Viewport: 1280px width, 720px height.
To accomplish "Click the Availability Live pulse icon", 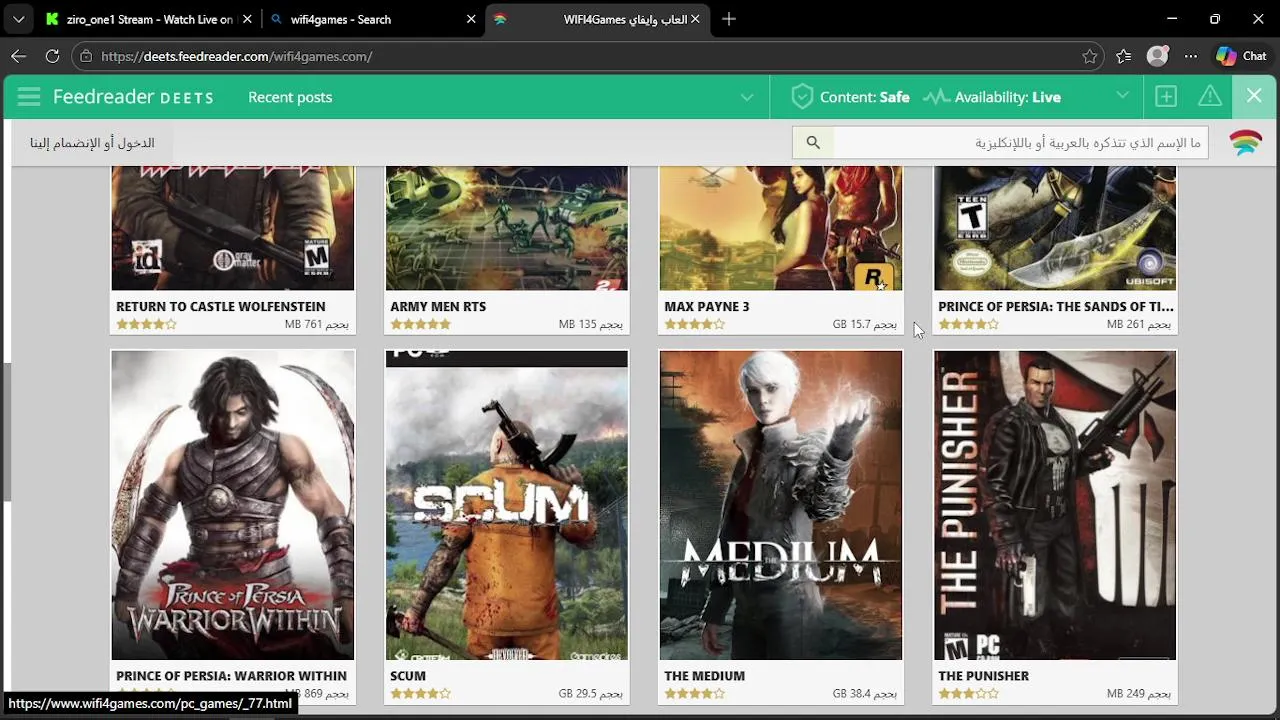I will 936,97.
